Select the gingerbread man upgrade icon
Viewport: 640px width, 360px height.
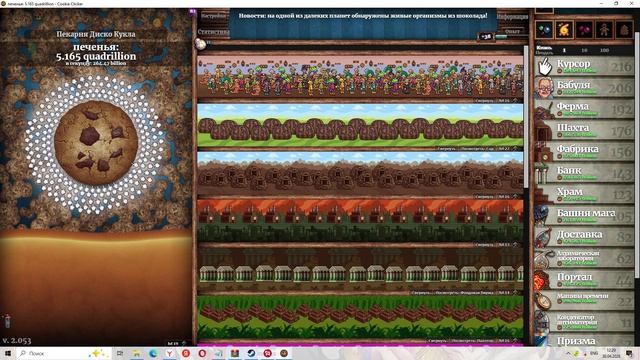coord(604,30)
